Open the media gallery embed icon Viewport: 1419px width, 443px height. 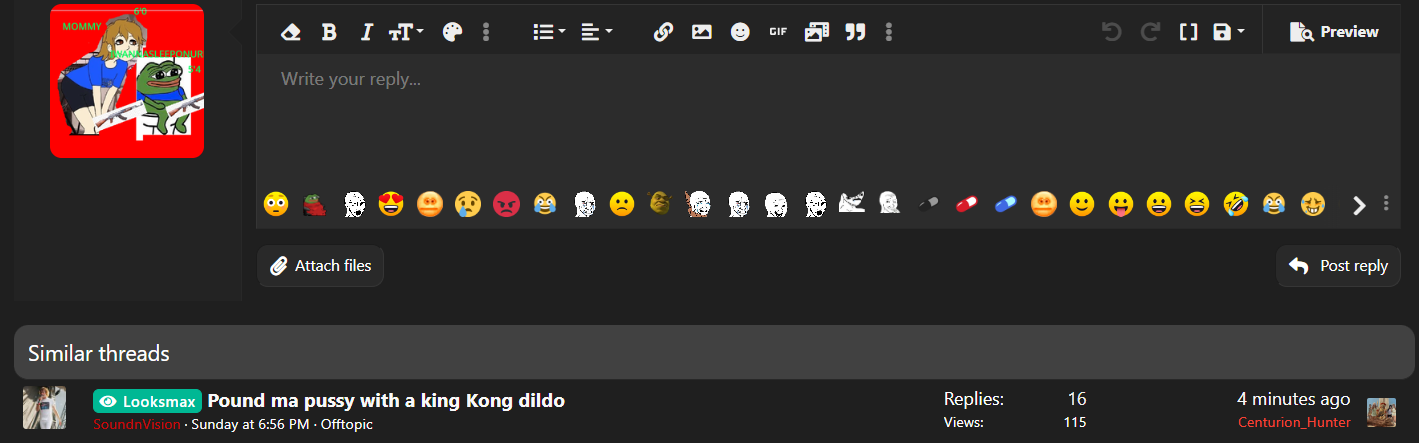click(817, 32)
